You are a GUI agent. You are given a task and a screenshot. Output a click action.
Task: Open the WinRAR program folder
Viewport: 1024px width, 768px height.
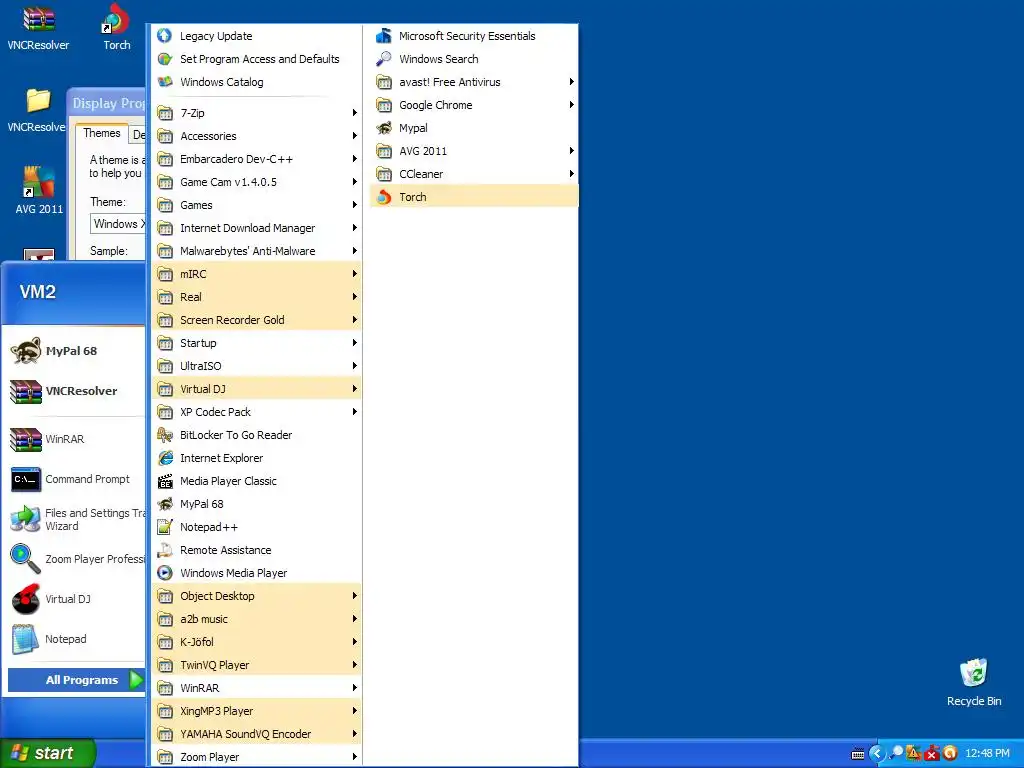pyautogui.click(x=256, y=688)
